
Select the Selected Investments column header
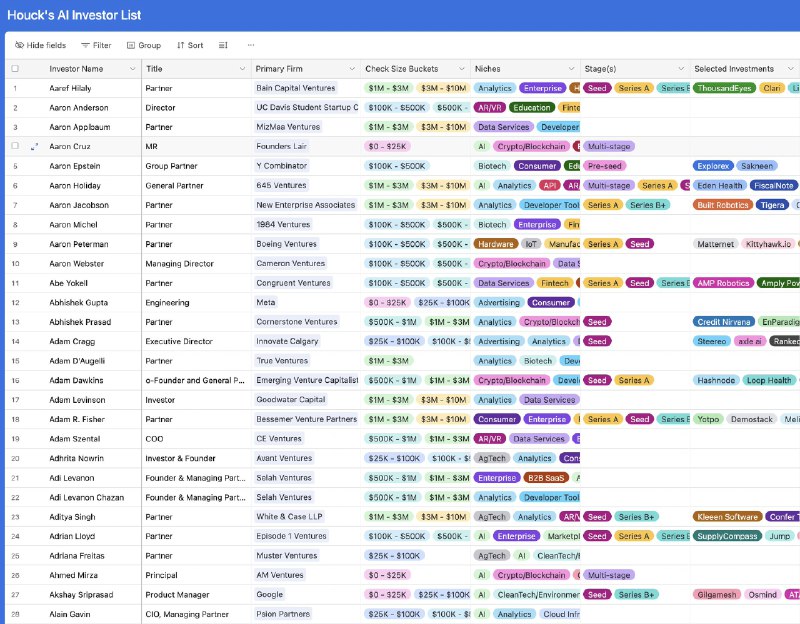tap(734, 68)
